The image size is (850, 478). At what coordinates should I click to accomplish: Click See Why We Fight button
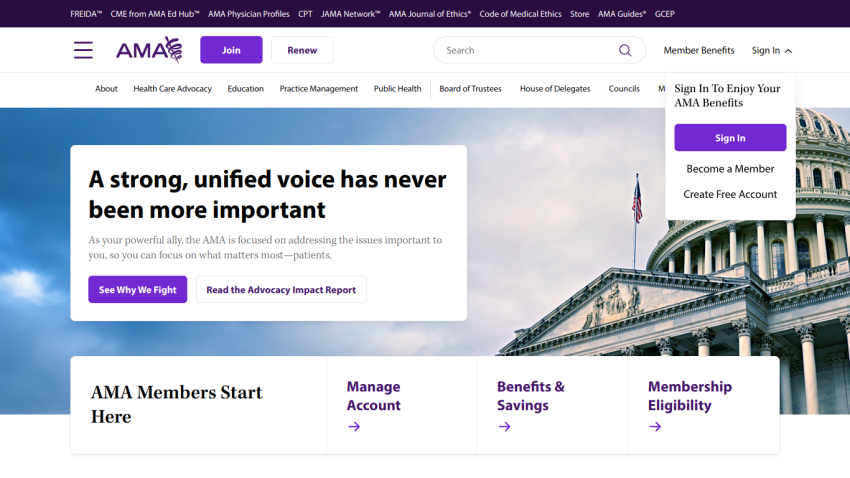(138, 289)
